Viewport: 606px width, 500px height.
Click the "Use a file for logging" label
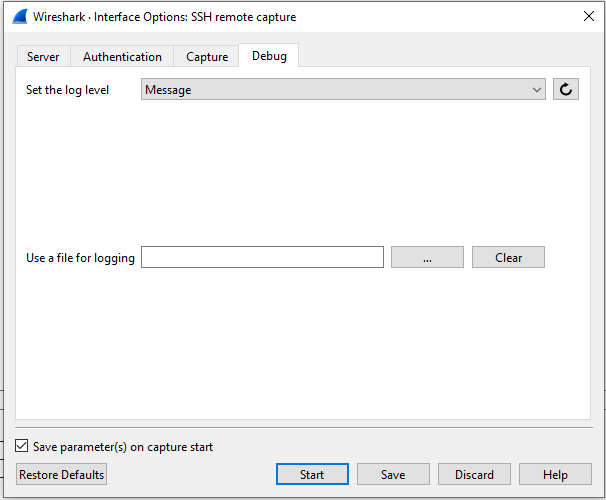[x=80, y=258]
